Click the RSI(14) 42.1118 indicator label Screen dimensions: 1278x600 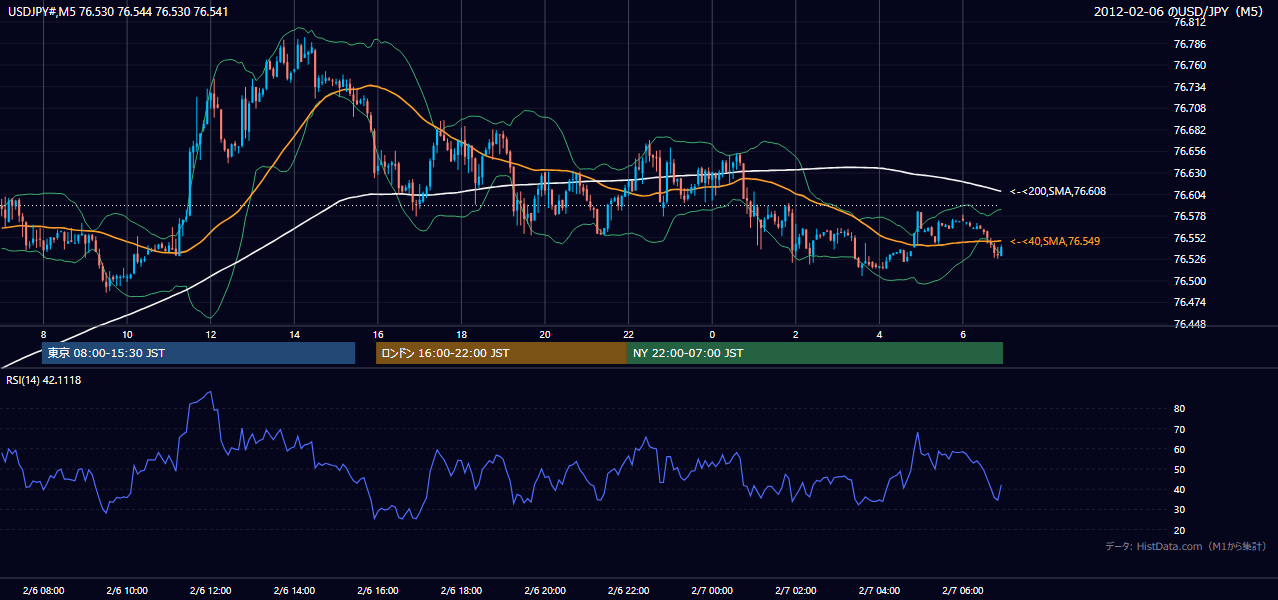tap(44, 380)
